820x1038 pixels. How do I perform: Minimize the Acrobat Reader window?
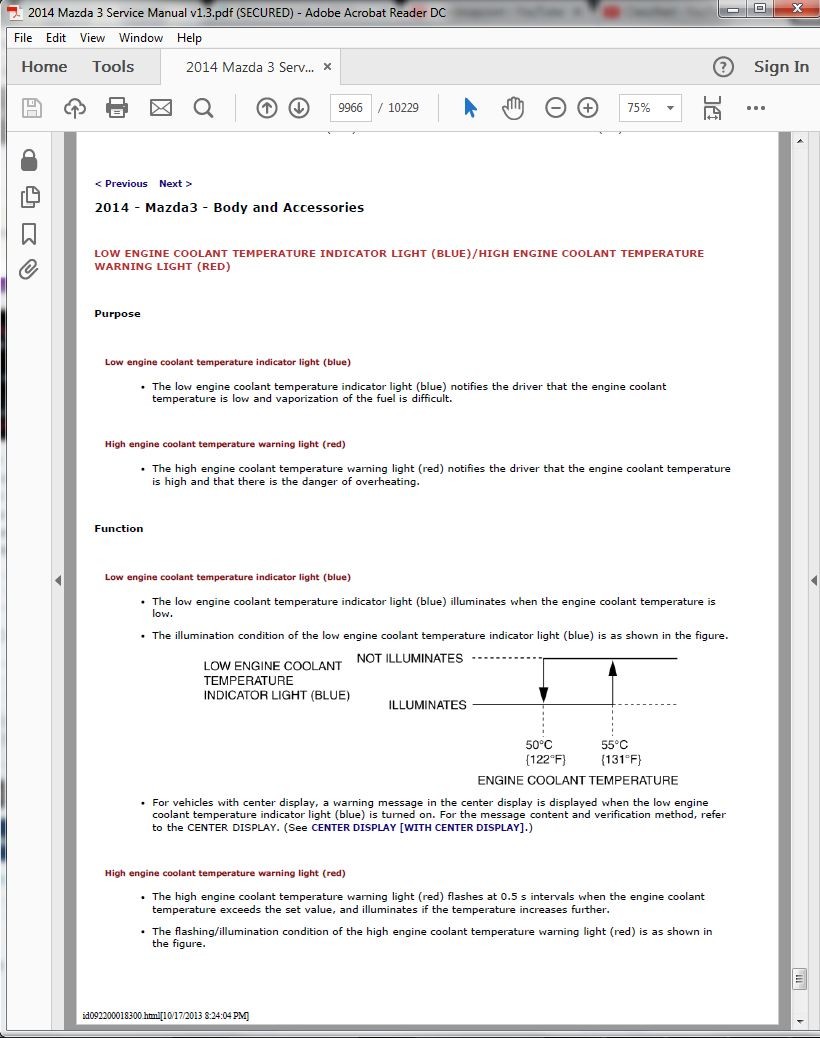pyautogui.click(x=734, y=9)
